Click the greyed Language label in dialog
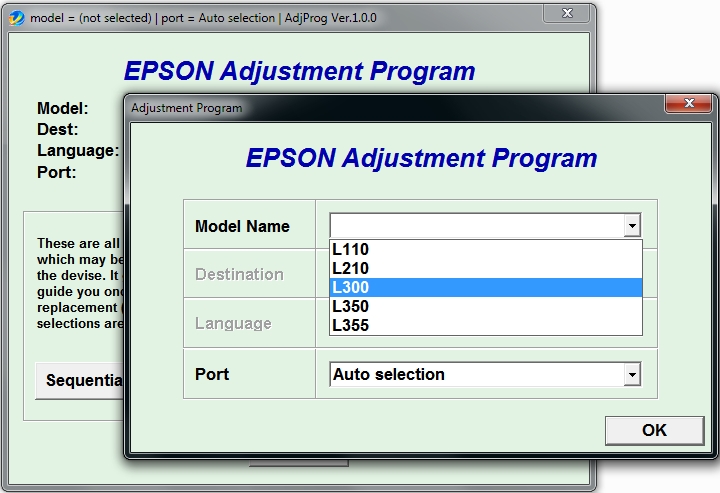 coord(233,324)
